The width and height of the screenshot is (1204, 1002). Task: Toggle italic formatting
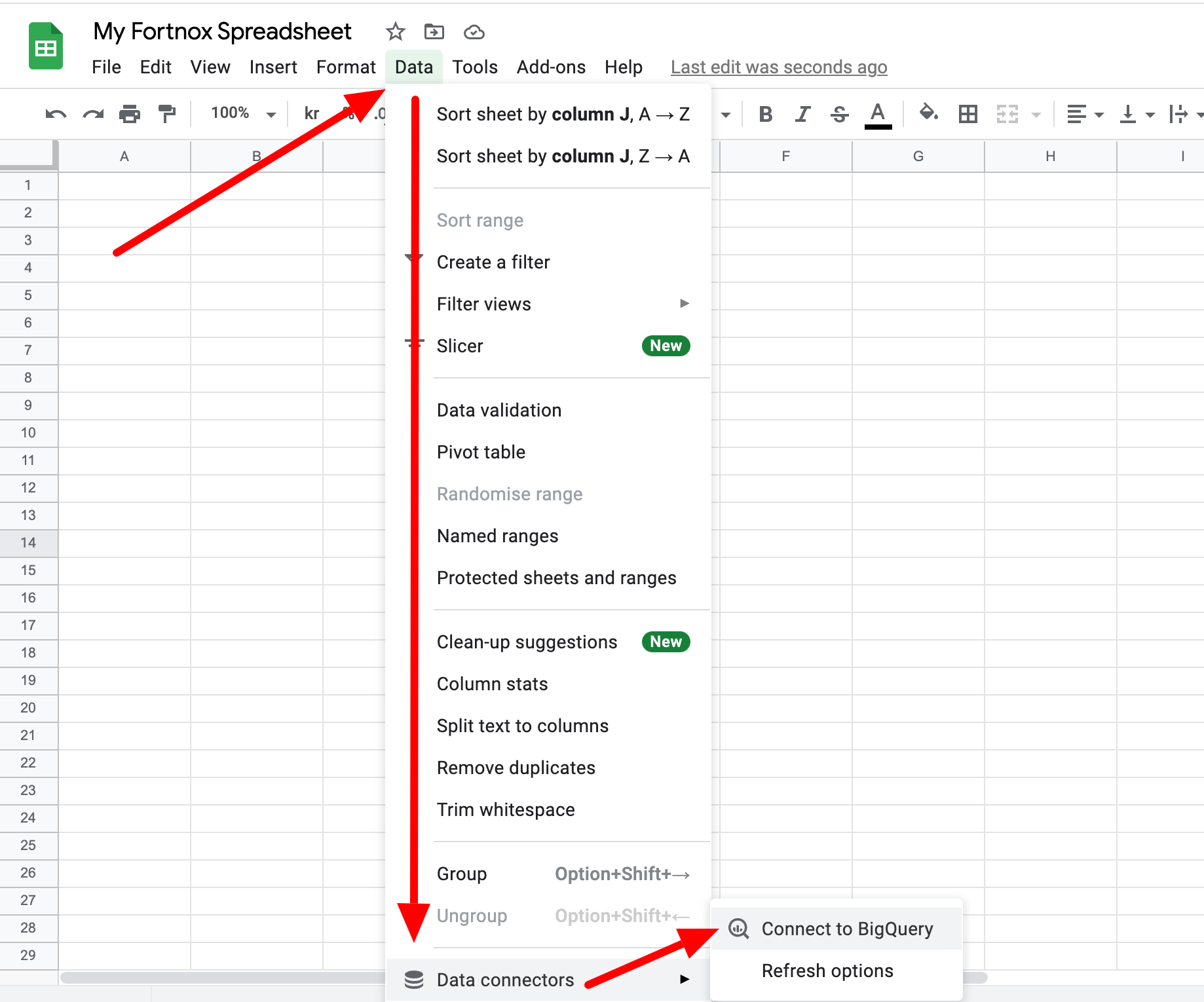coord(801,113)
